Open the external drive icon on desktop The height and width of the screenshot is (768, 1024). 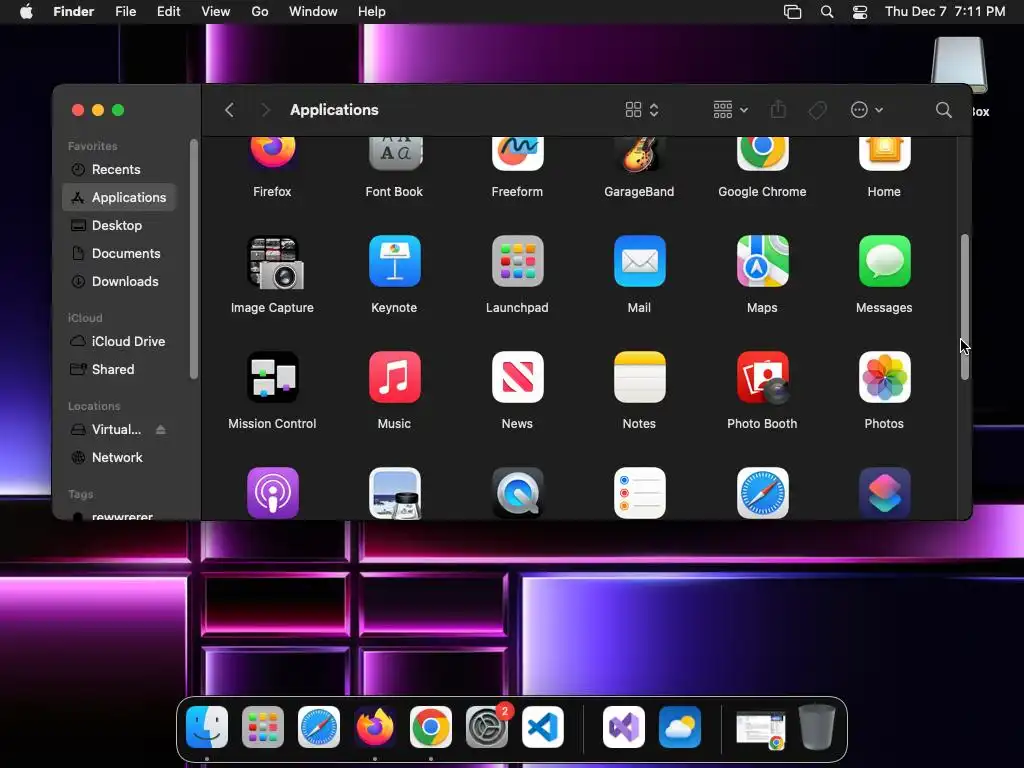point(959,65)
